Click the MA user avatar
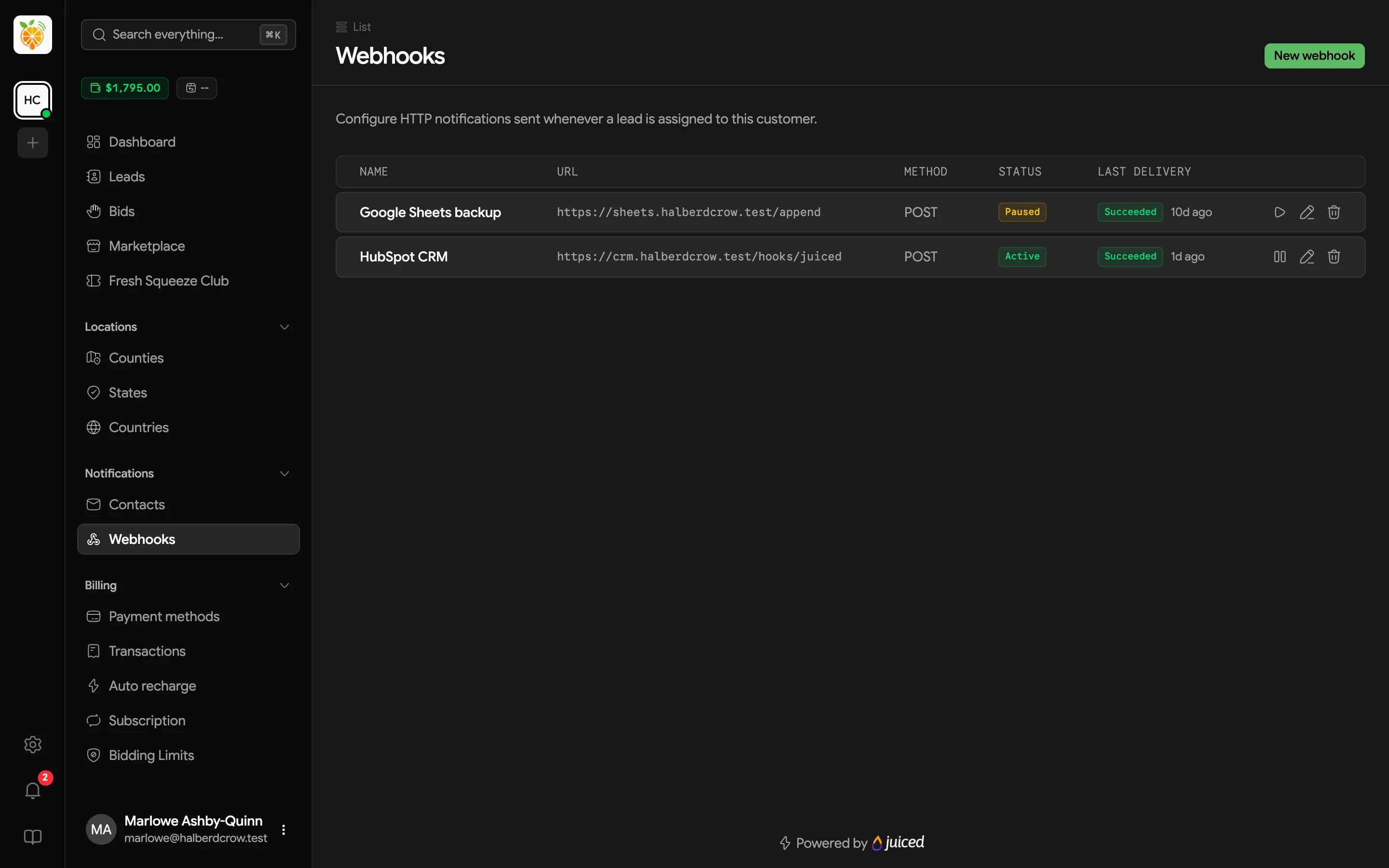The width and height of the screenshot is (1389, 868). (x=101, y=829)
